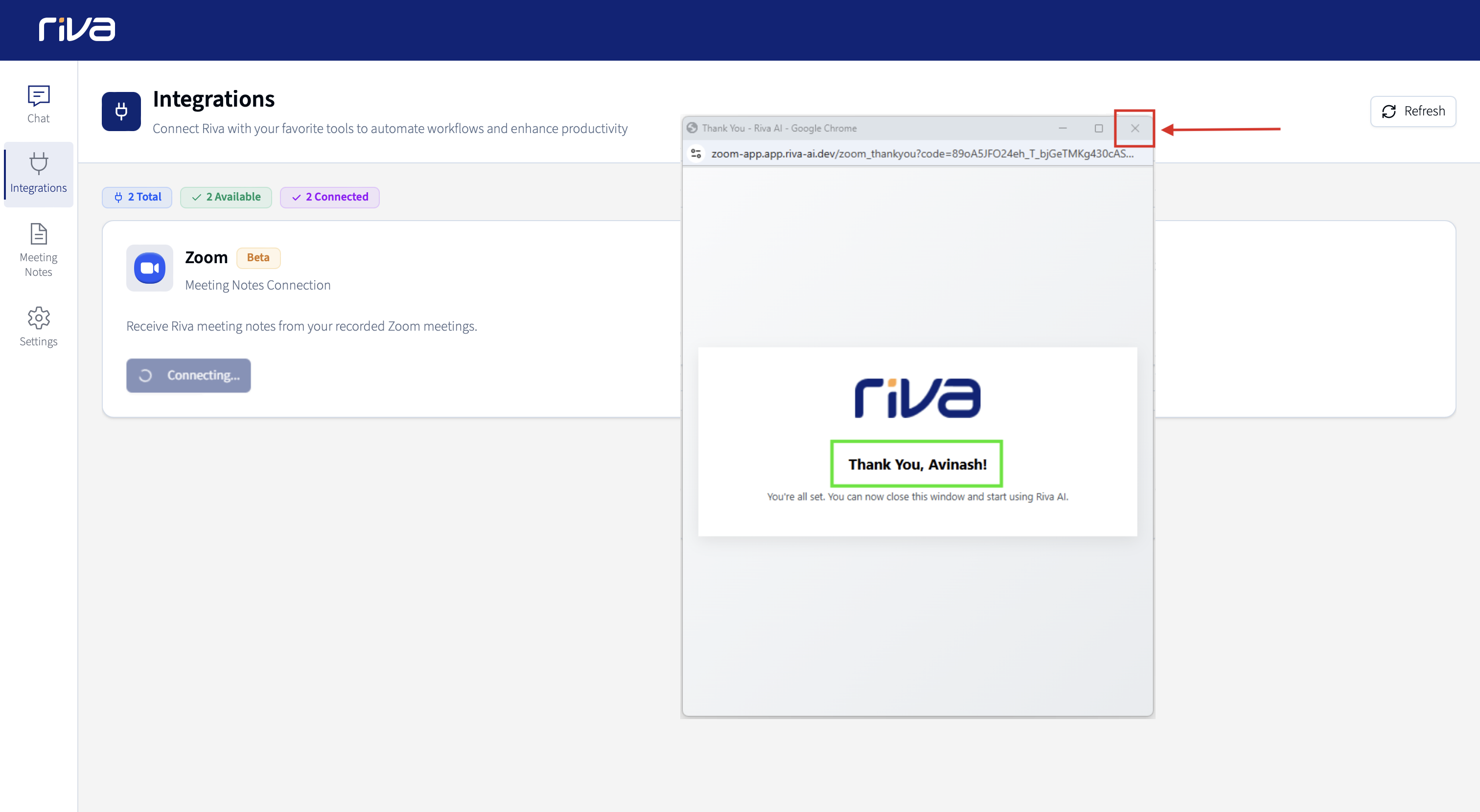
Task: Close the Thank You popup window
Action: pos(1134,129)
